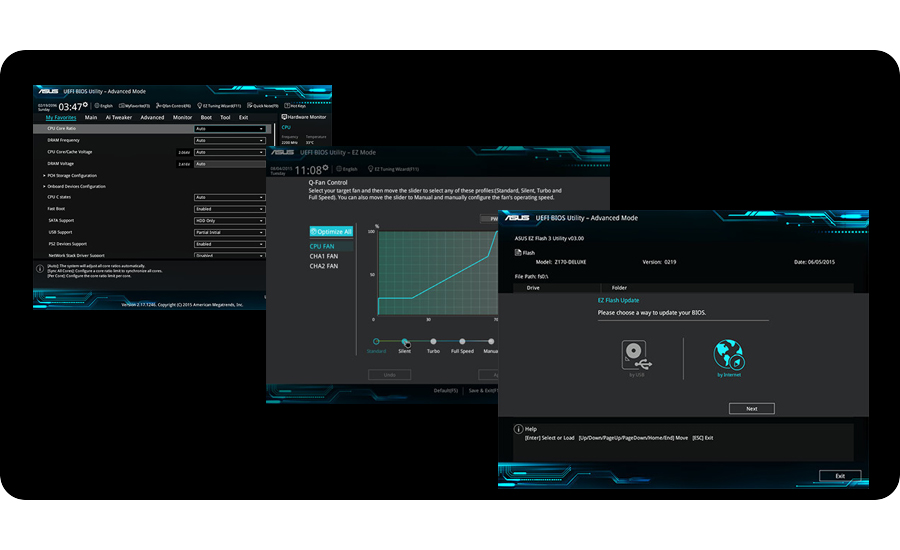Open Ai Tweaker tab
900x550 pixels.
119,117
